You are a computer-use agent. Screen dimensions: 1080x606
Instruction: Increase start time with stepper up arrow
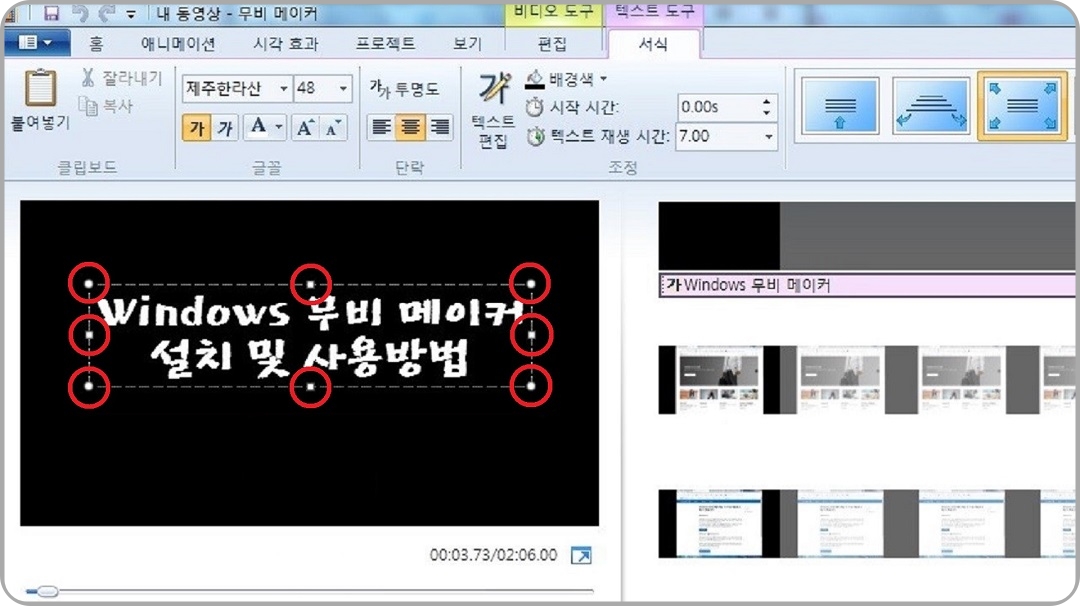tap(767, 101)
